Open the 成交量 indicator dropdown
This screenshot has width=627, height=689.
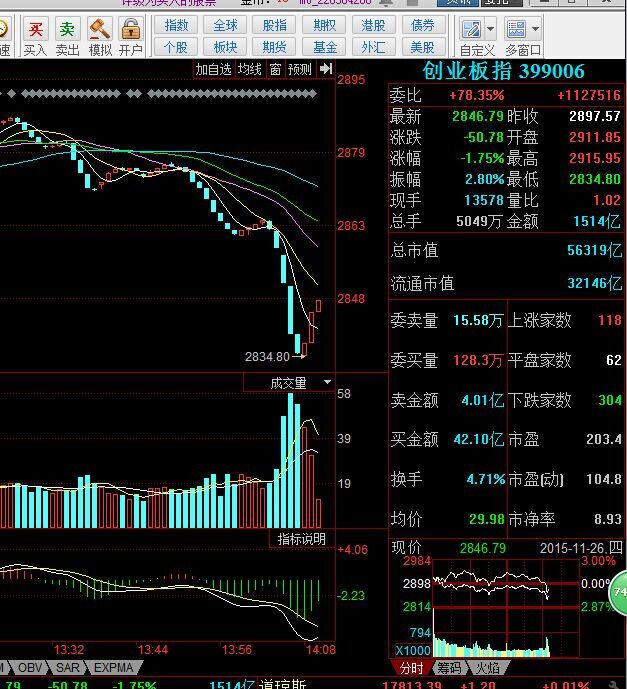327,382
